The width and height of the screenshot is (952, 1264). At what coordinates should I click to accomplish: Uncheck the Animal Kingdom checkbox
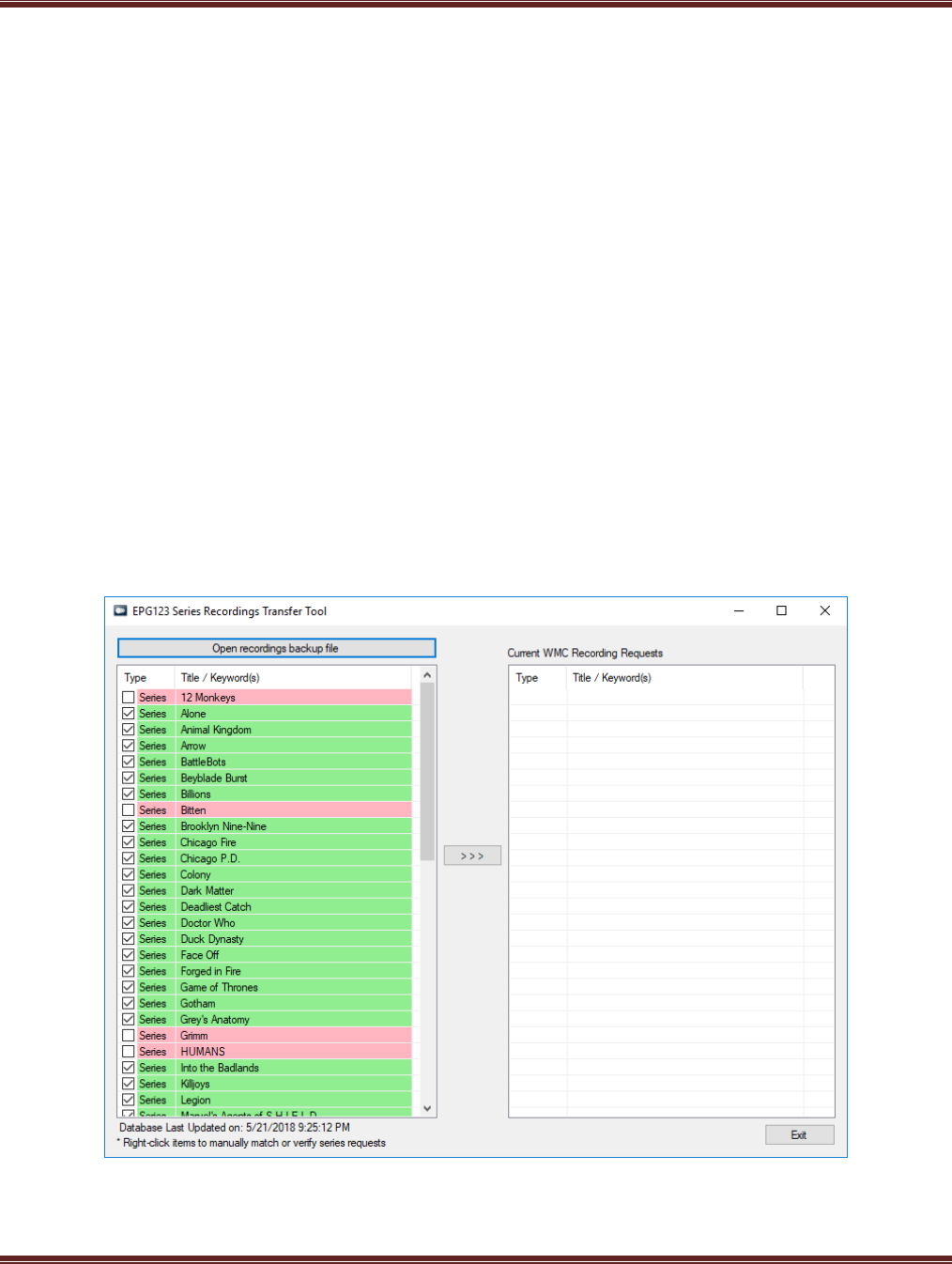[x=129, y=730]
